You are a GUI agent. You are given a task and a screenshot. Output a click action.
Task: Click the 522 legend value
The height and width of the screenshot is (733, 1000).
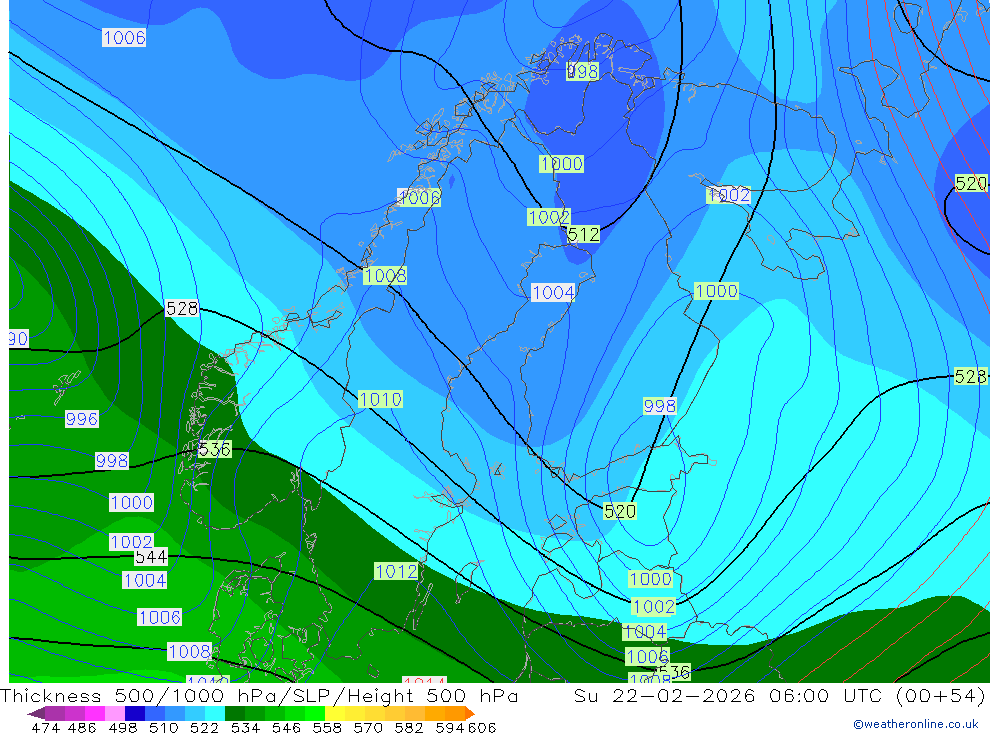205,727
